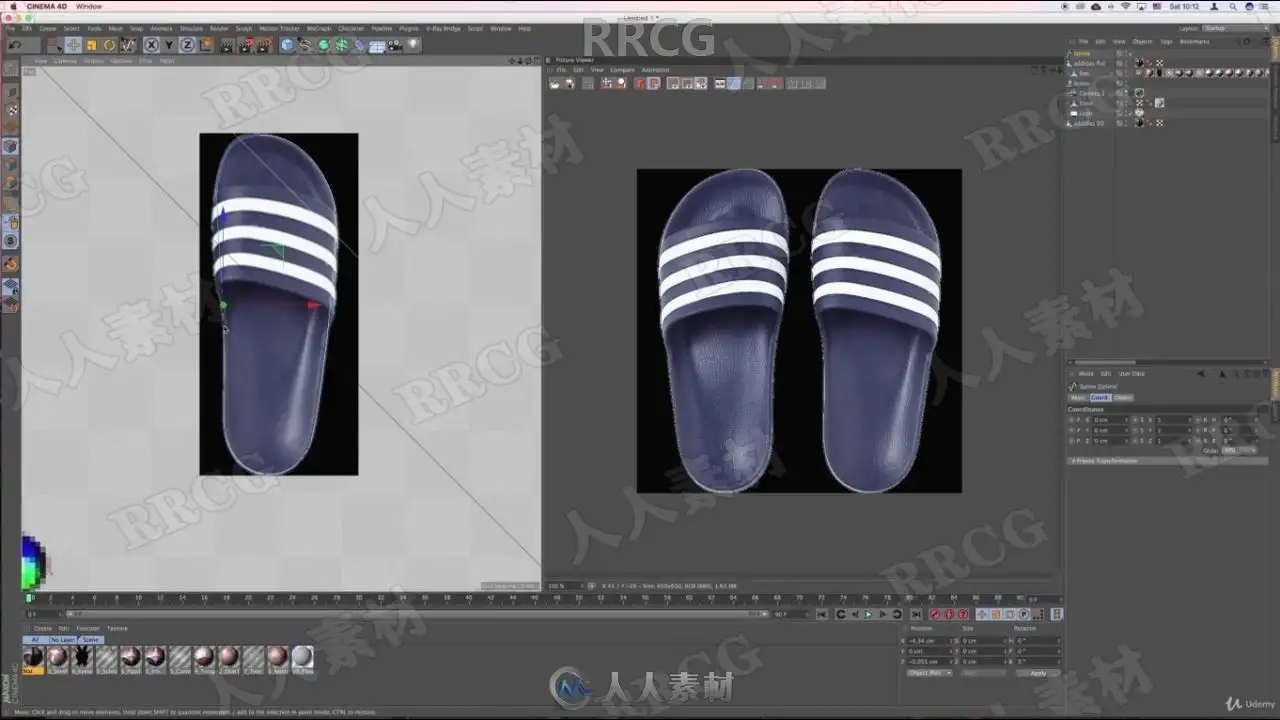Image resolution: width=1280 pixels, height=720 pixels.
Task: Open rotation Order dropdown
Action: click(1238, 450)
